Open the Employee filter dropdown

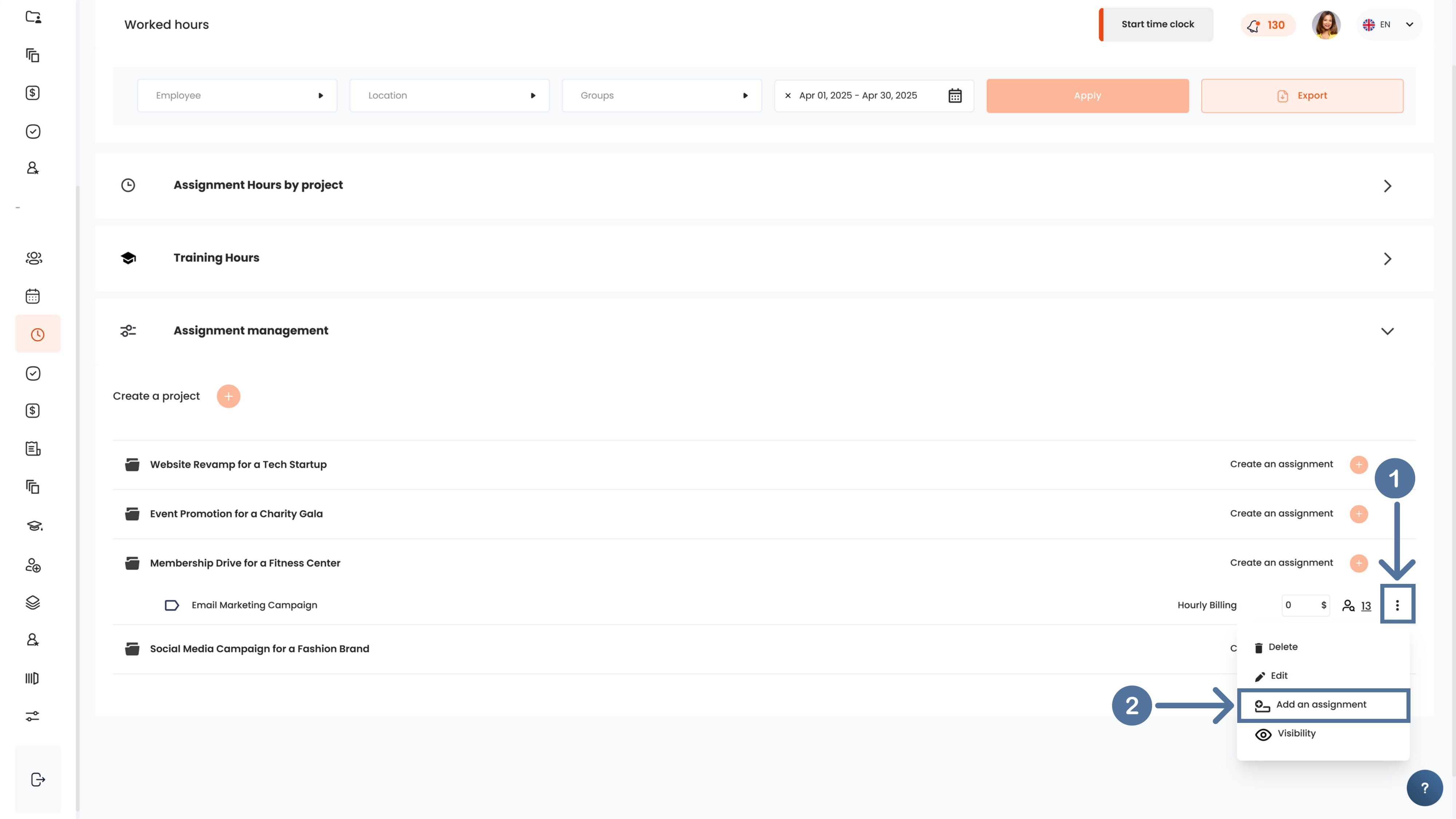click(x=237, y=95)
